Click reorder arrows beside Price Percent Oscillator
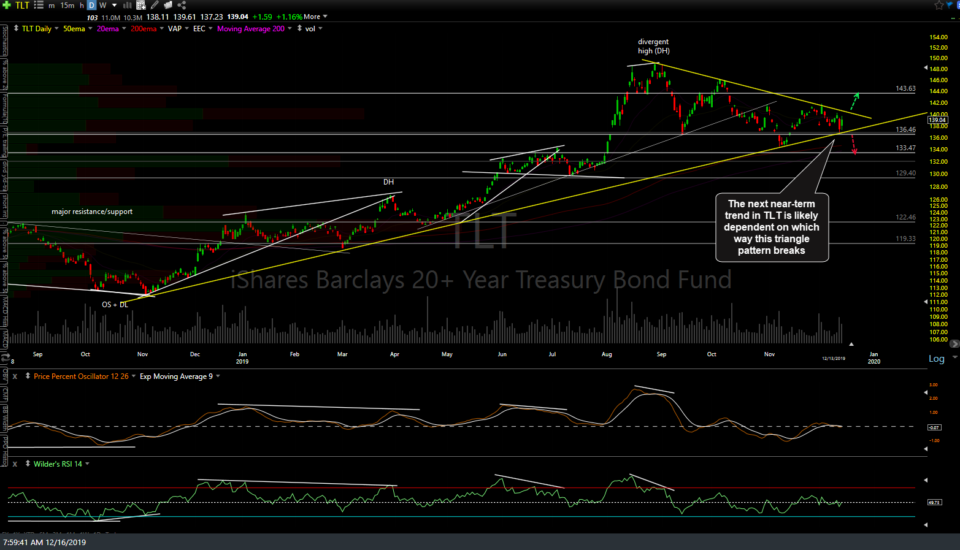Viewport: 960px width, 550px height. (28, 376)
